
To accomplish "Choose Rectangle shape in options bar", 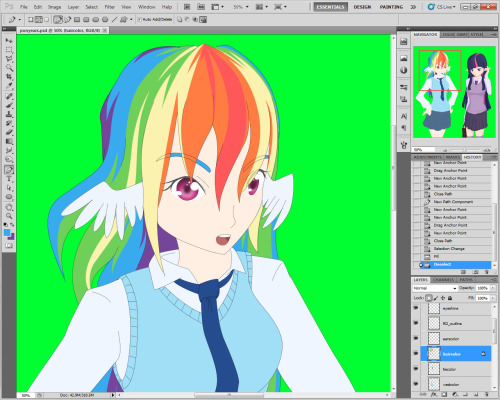I will click(x=77, y=20).
